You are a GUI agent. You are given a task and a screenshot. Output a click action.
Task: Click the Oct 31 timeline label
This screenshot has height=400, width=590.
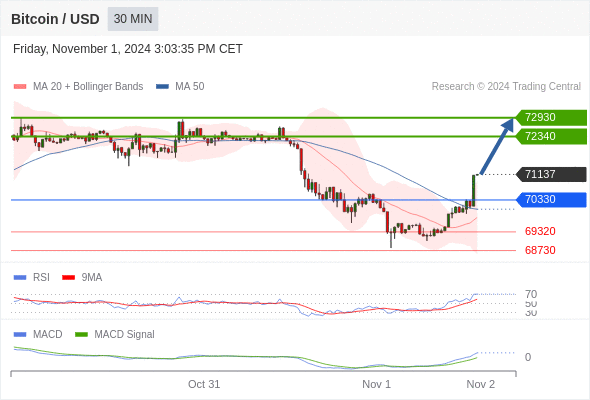click(x=204, y=384)
